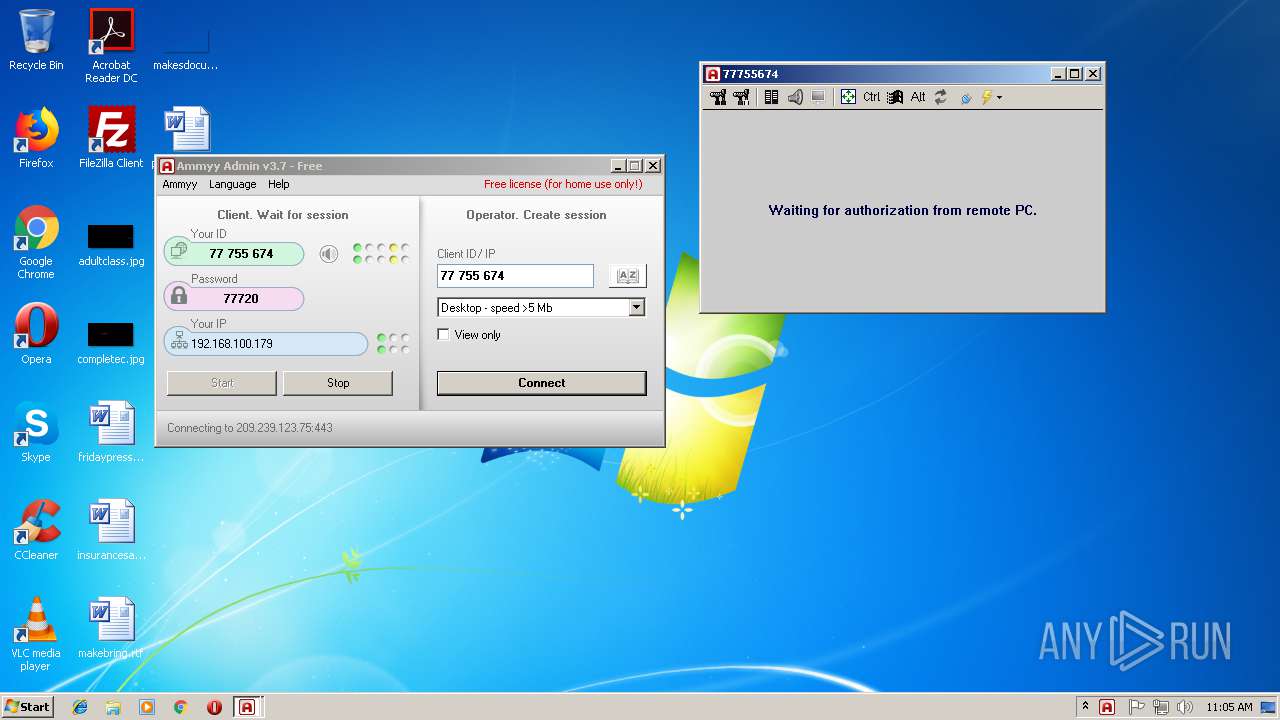Screen dimensions: 1280x720
Task: Click the disabled Start button in Ammyy
Action: pos(222,383)
